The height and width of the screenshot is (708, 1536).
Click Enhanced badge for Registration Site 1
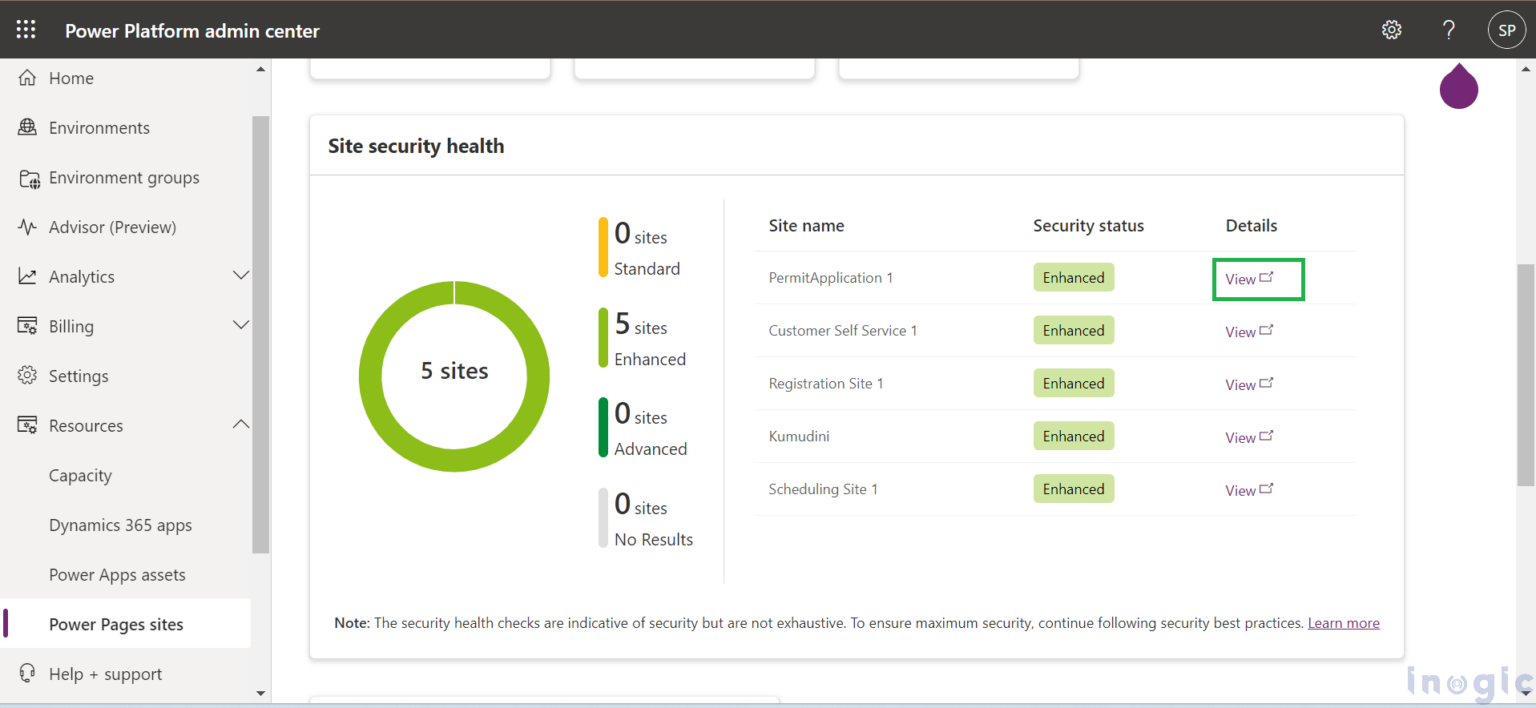coord(1073,383)
